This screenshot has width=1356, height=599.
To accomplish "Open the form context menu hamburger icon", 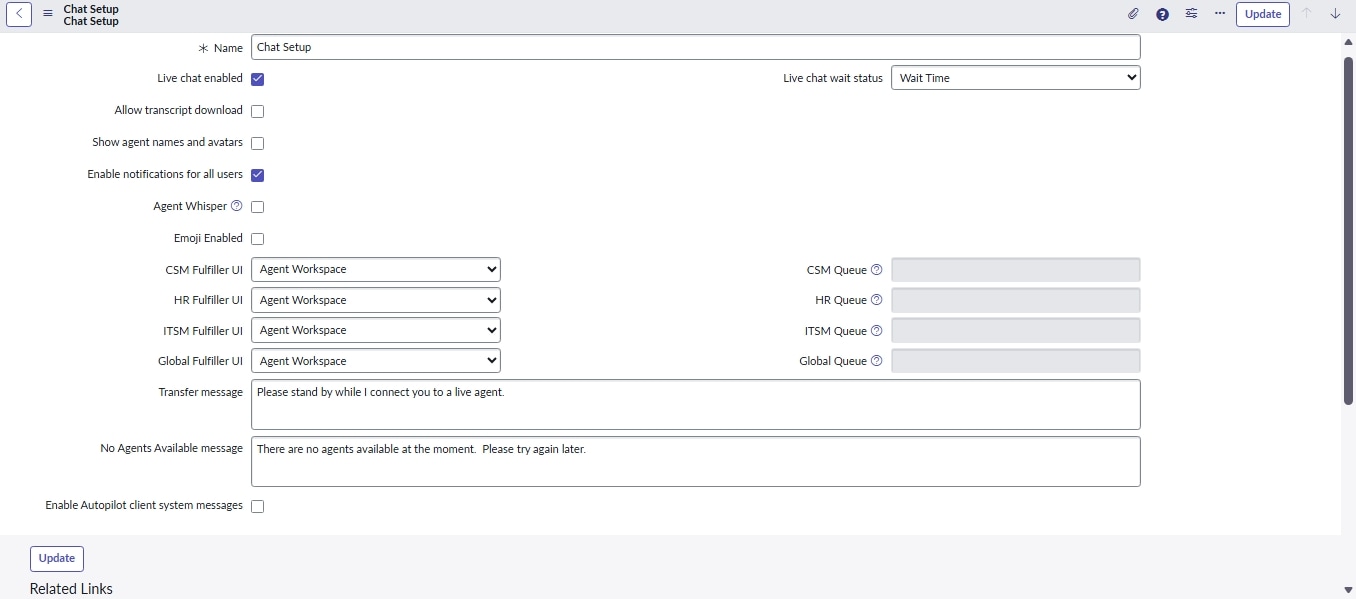I will (x=48, y=14).
